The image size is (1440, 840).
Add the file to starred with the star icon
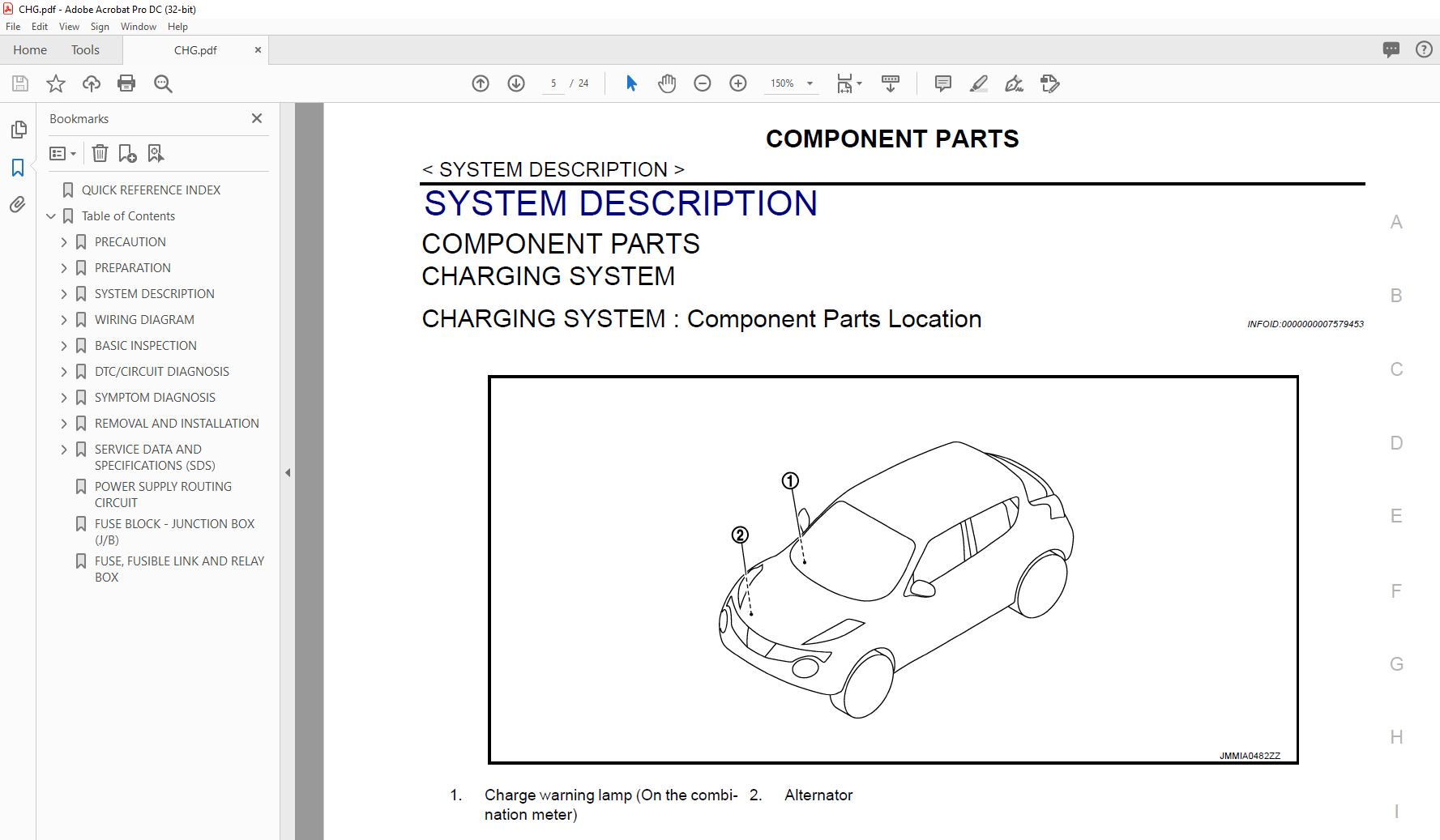coord(56,83)
